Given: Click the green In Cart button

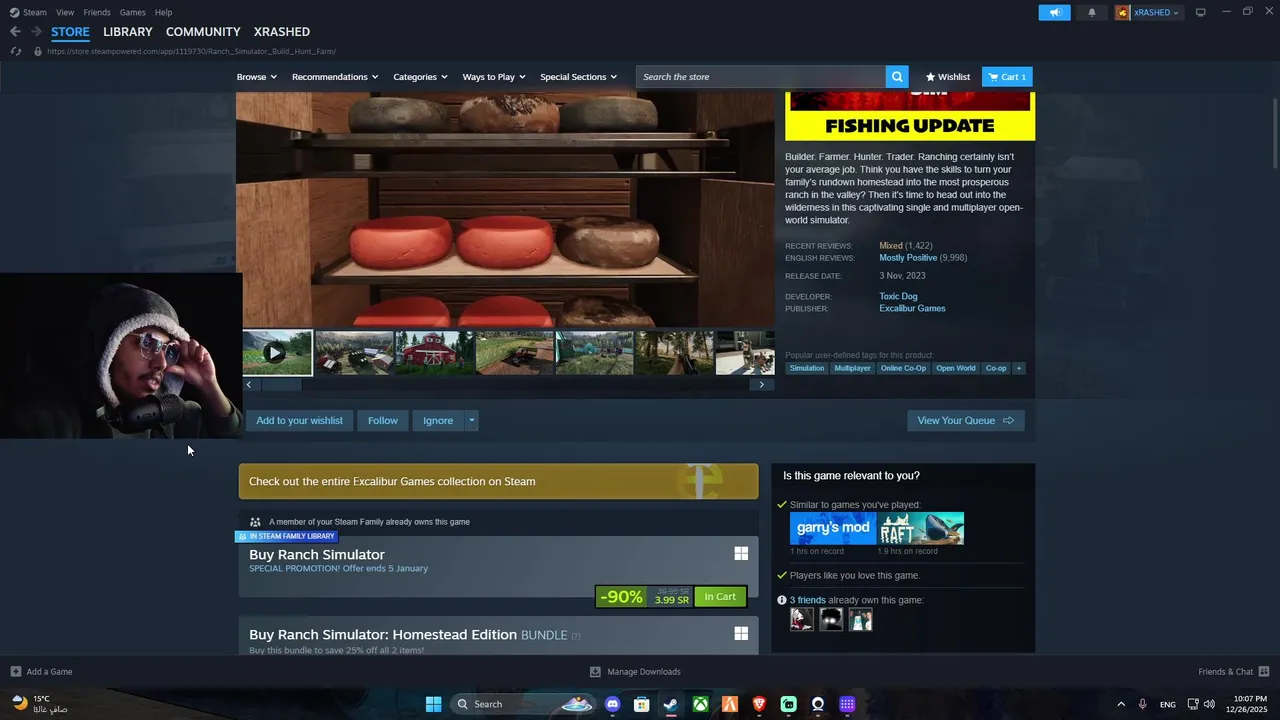Looking at the screenshot, I should coord(720,597).
